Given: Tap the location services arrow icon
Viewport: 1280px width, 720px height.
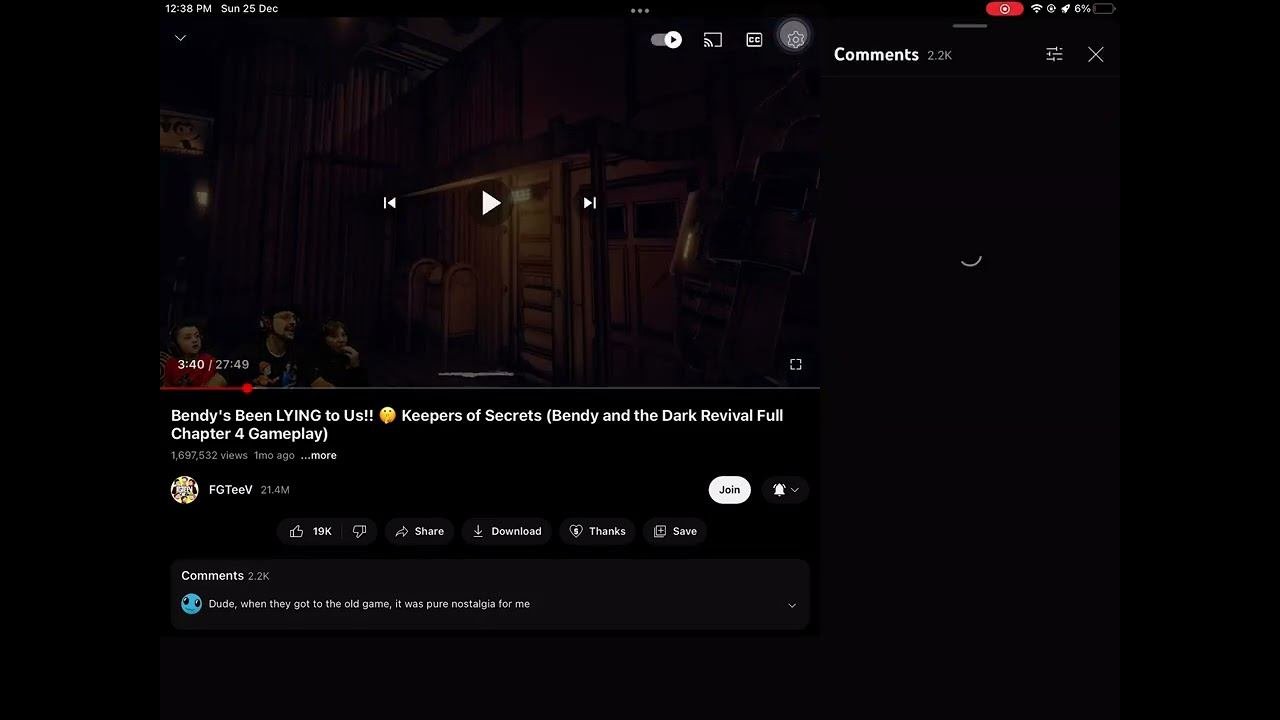Looking at the screenshot, I should pyautogui.click(x=1065, y=9).
